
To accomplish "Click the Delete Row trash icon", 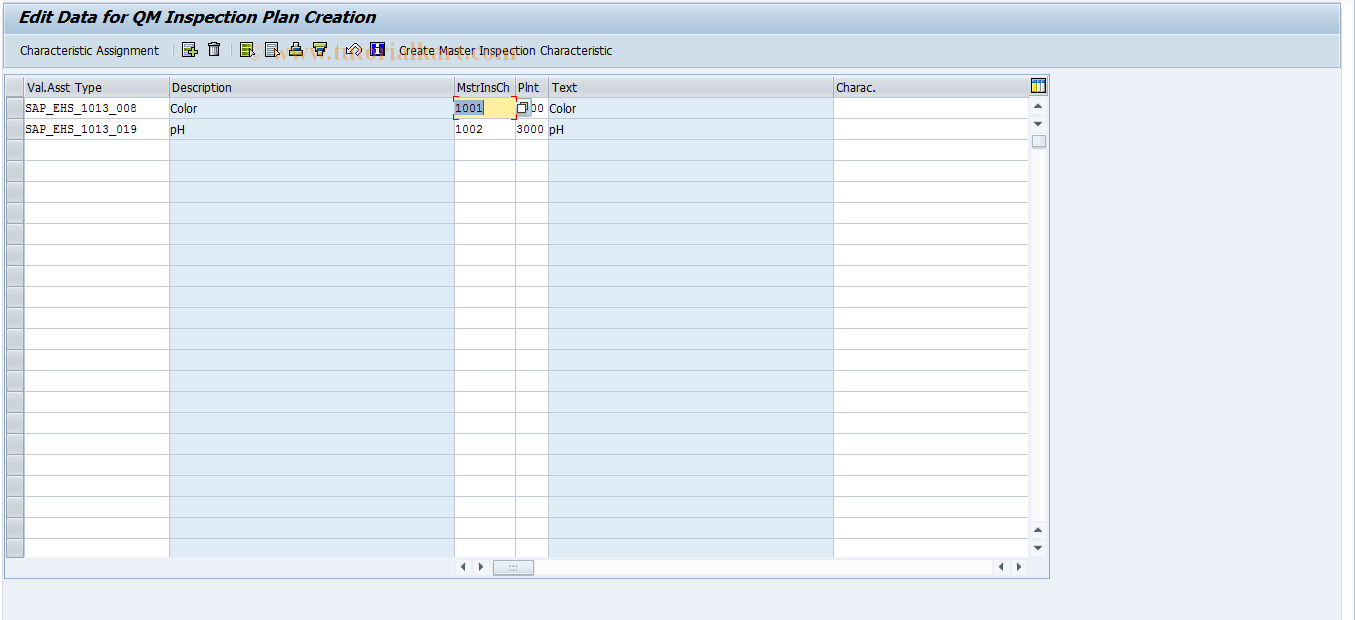I will [214, 49].
